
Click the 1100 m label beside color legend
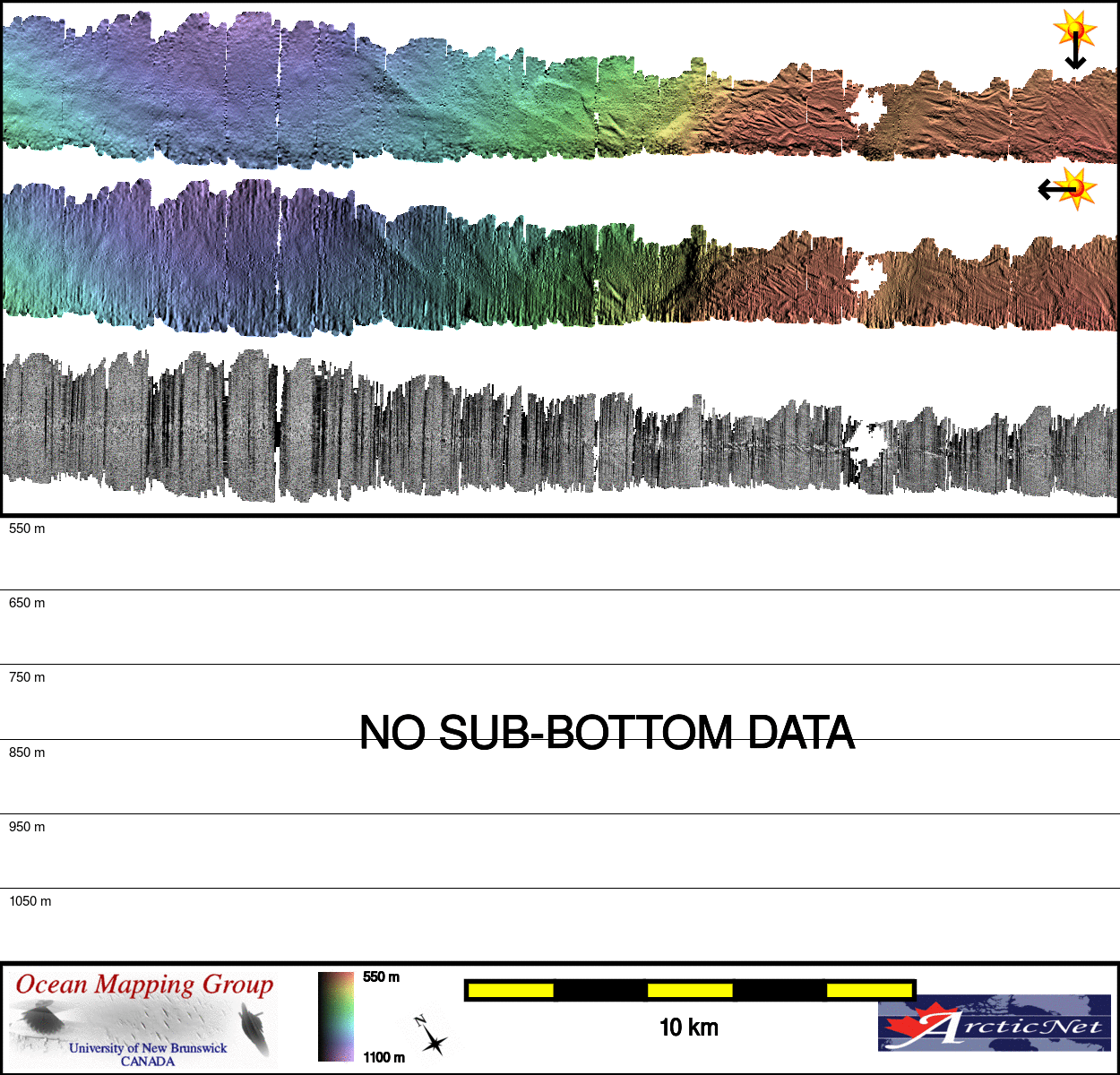pos(383,1058)
